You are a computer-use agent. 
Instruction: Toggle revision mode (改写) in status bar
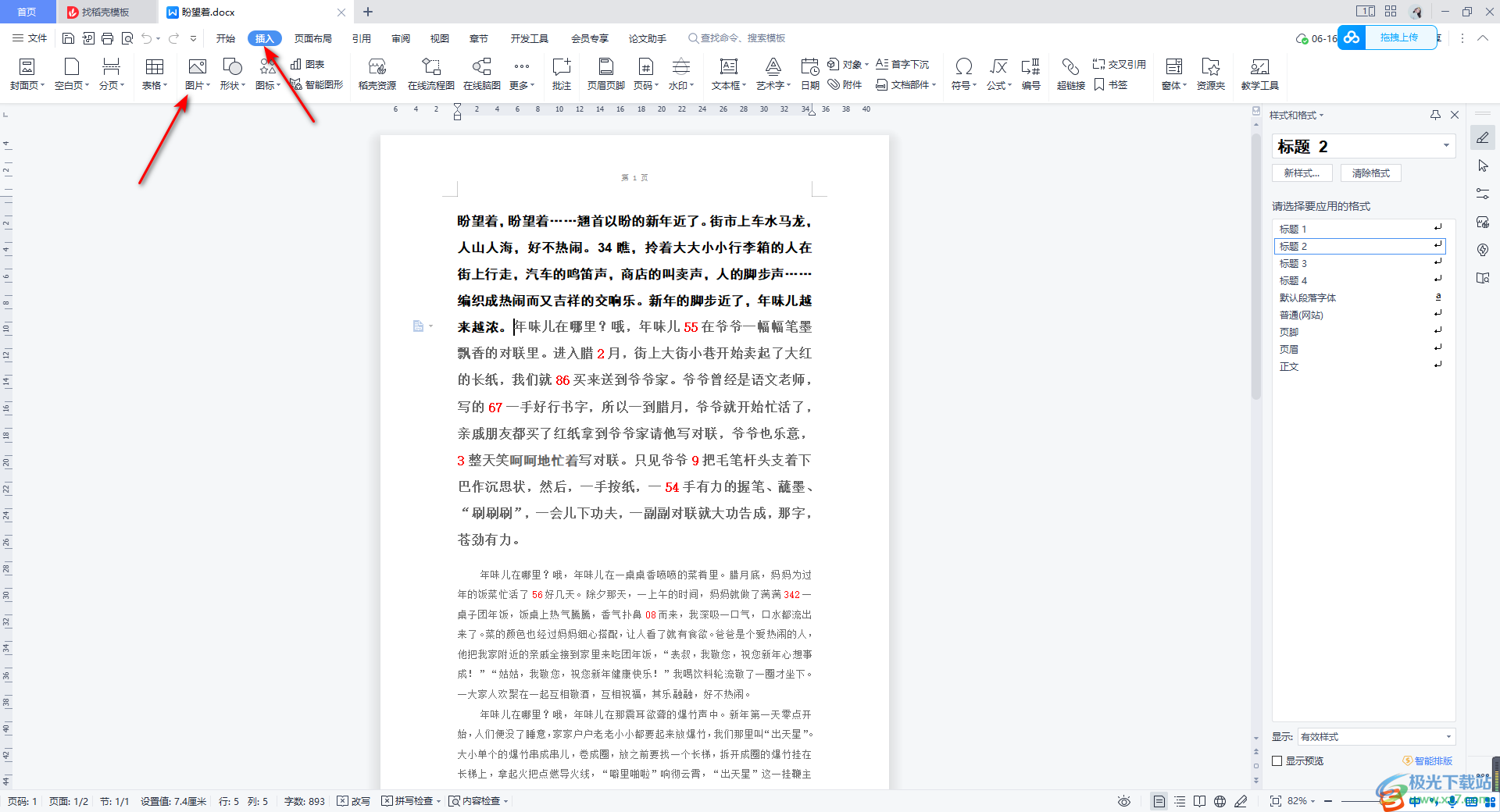pos(354,801)
